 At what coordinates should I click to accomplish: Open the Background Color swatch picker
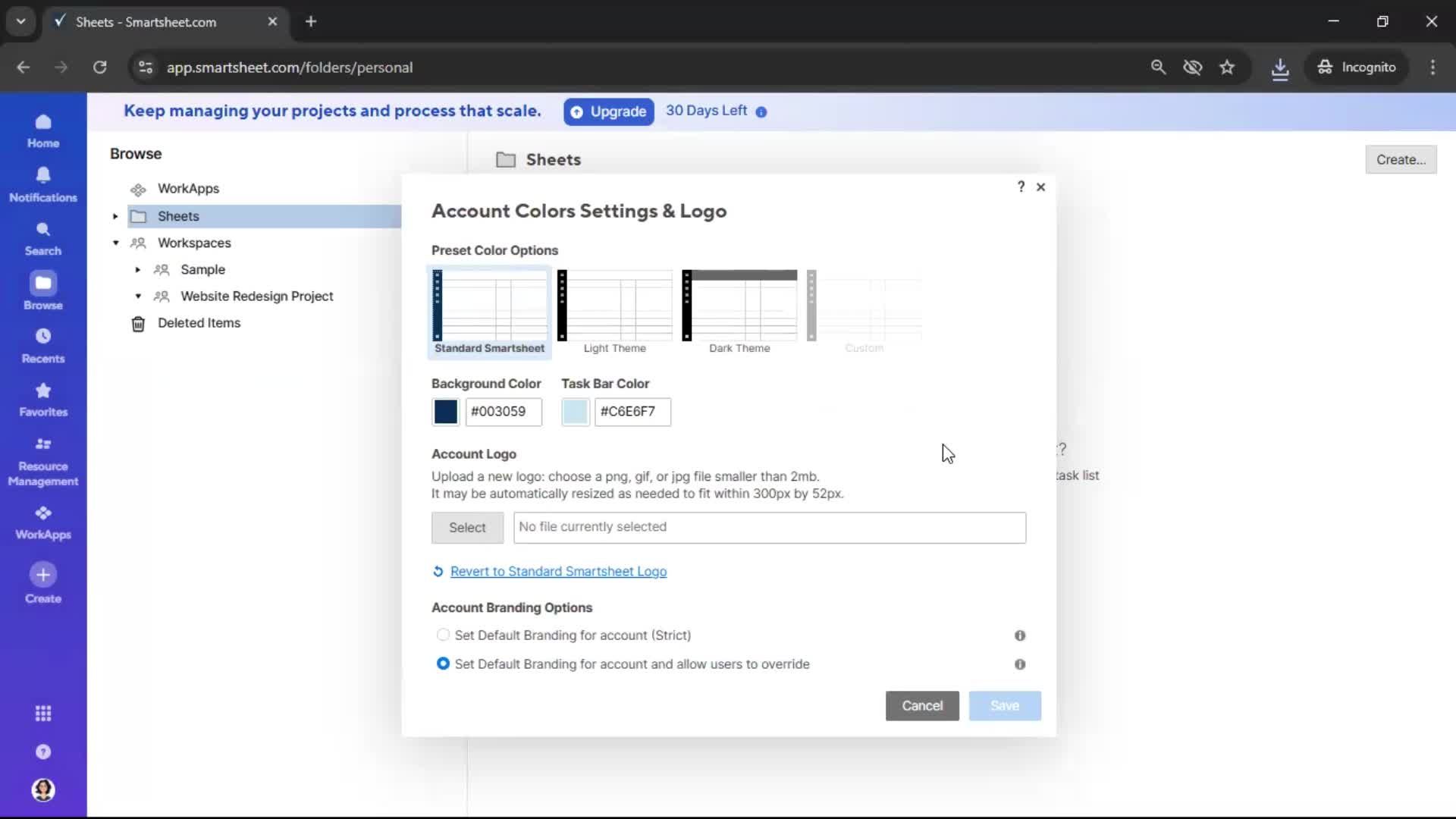point(444,412)
